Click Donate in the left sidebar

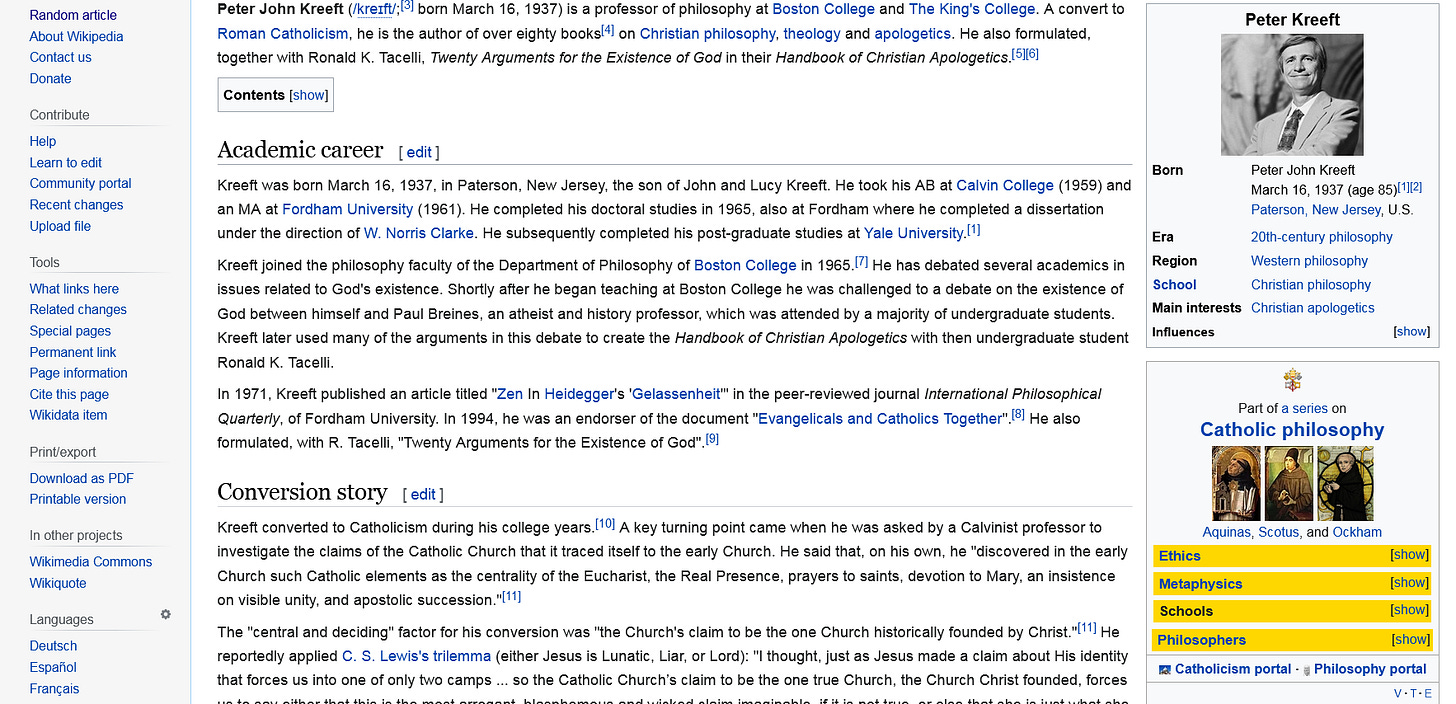click(x=50, y=78)
